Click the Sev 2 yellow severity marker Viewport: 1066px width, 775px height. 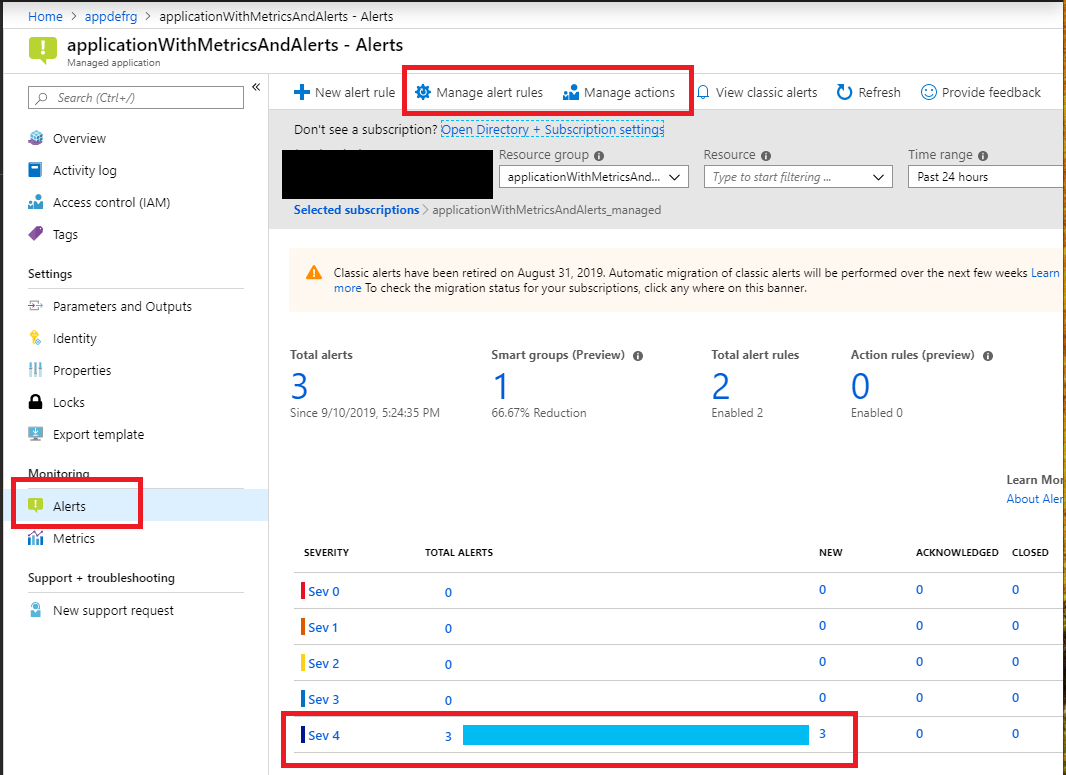[303, 663]
